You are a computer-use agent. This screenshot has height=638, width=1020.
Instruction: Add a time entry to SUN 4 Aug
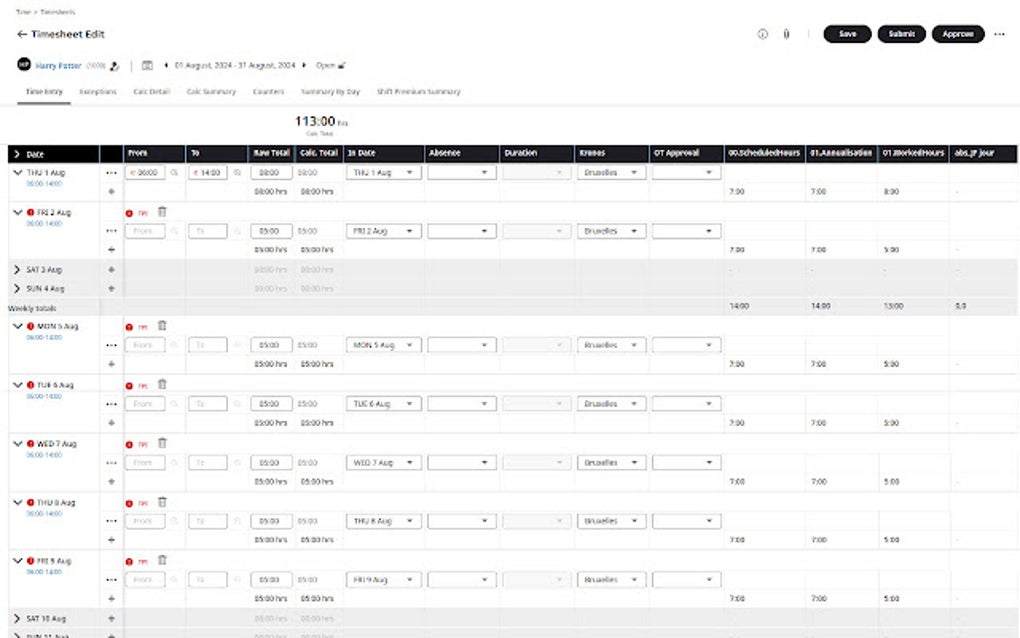[111, 288]
